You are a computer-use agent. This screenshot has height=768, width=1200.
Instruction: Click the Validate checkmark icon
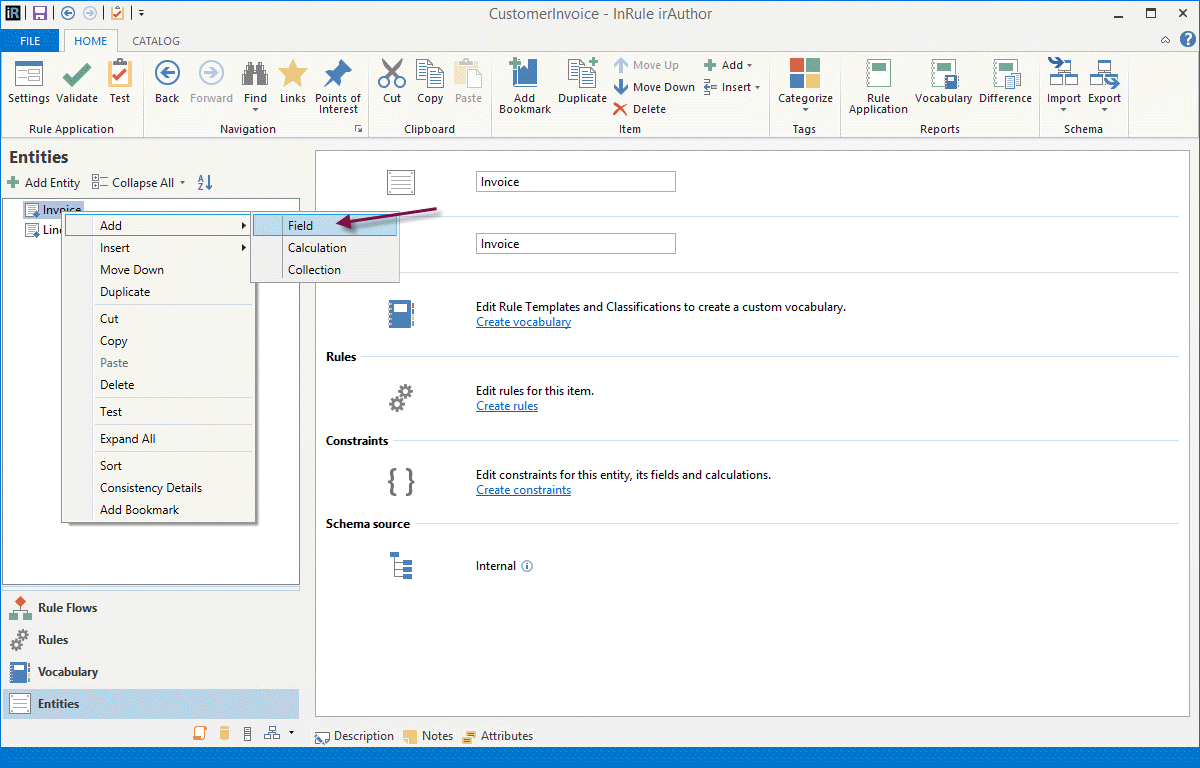coord(77,75)
